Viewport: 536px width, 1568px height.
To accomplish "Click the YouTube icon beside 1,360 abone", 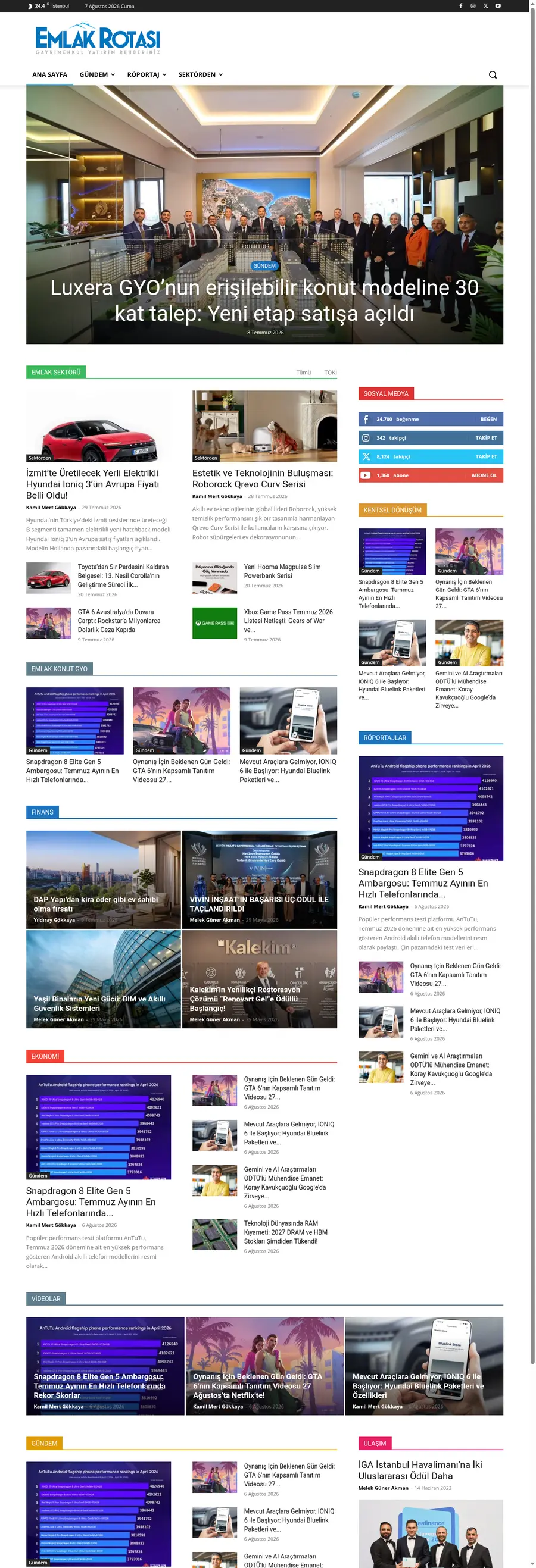I will 366,475.
